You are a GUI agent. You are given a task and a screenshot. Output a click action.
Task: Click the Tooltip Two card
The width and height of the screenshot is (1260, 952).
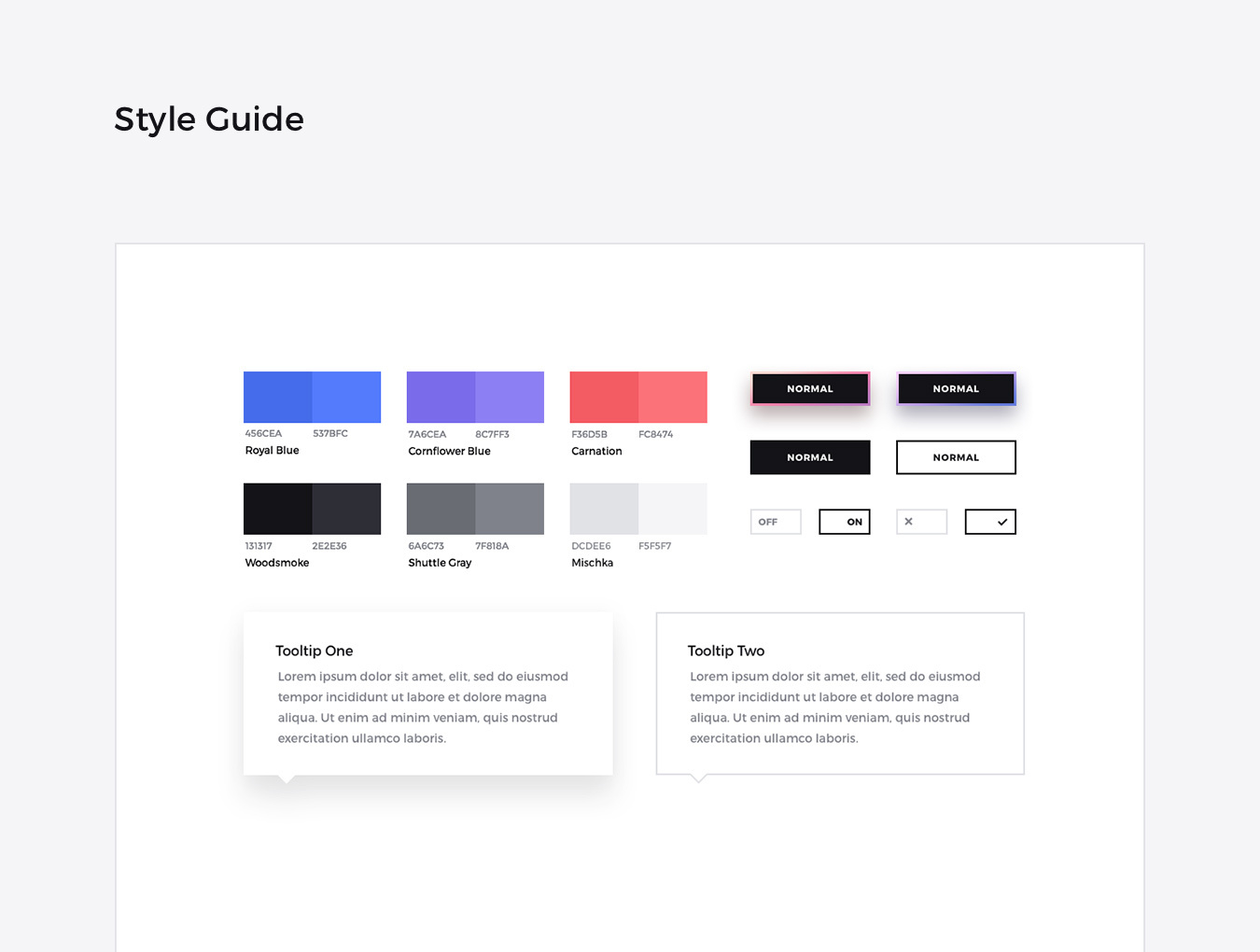coord(840,693)
